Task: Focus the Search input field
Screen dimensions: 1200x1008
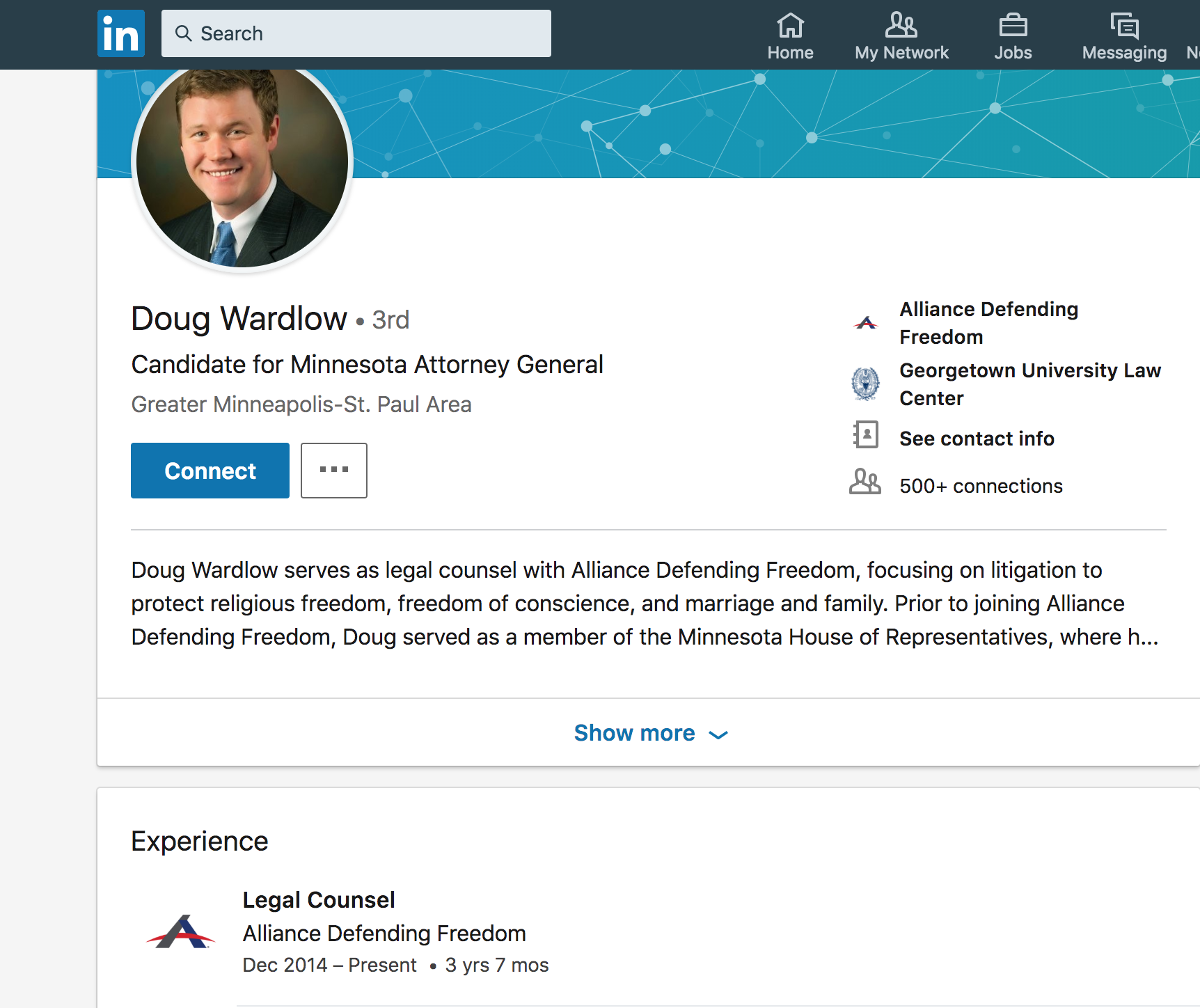Action: pyautogui.click(x=356, y=33)
